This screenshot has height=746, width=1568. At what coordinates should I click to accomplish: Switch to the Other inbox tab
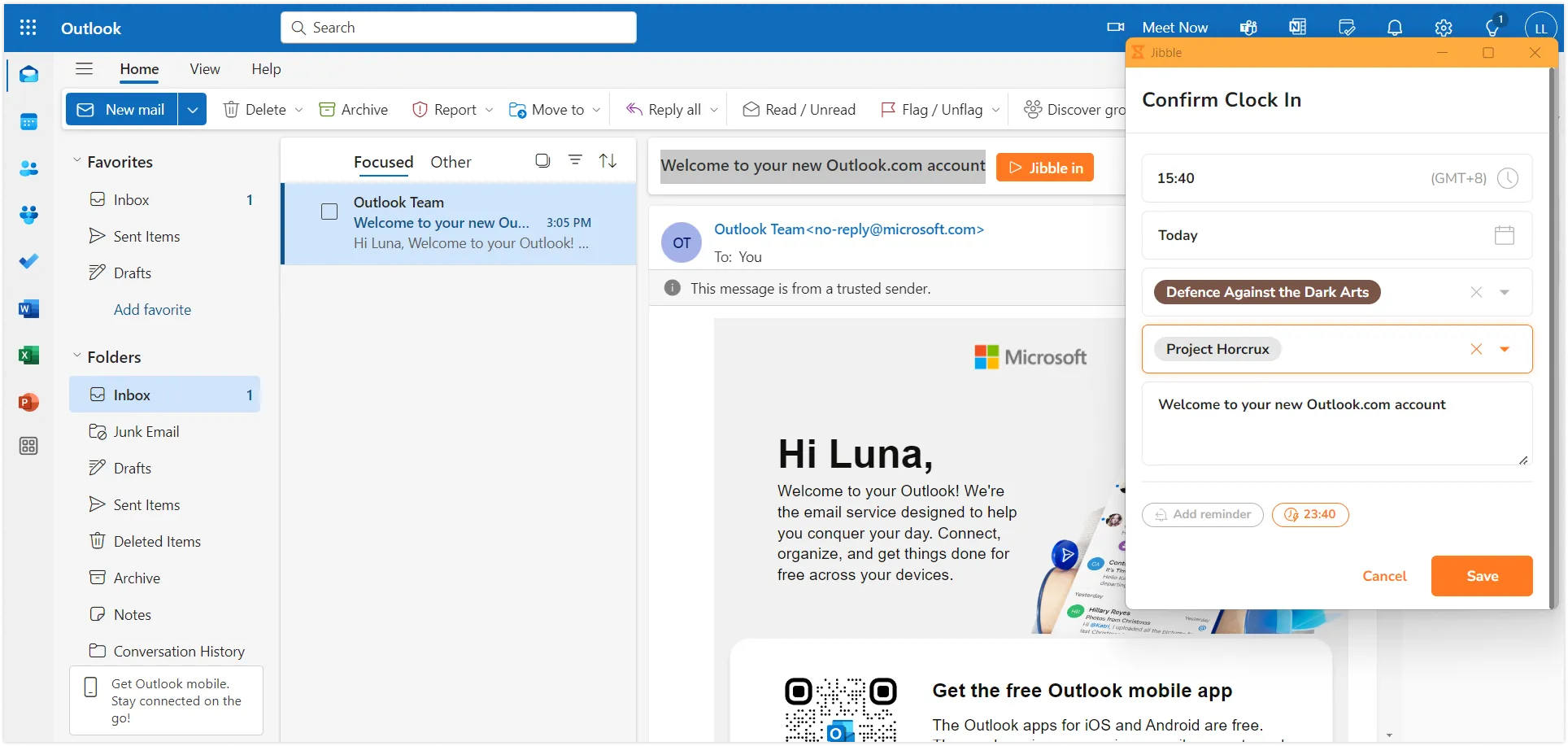(x=451, y=162)
